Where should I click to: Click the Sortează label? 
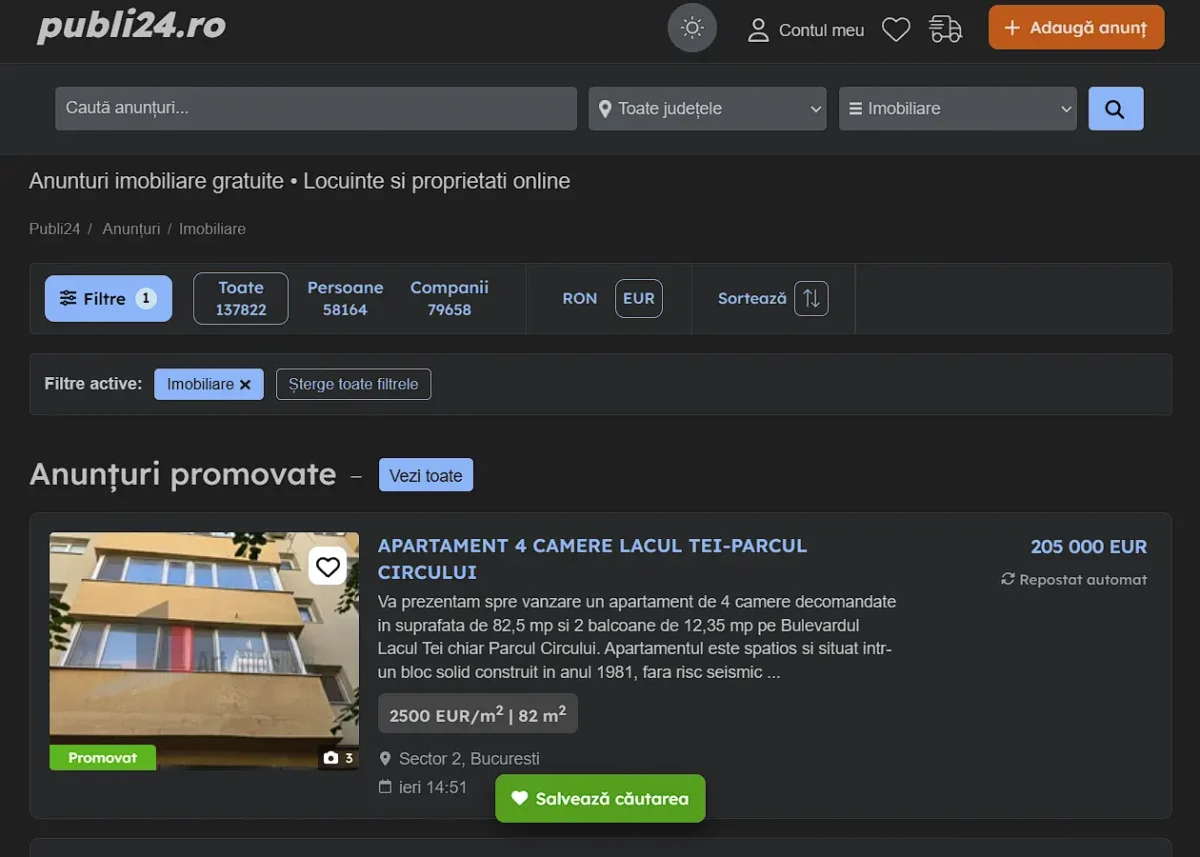tap(752, 298)
